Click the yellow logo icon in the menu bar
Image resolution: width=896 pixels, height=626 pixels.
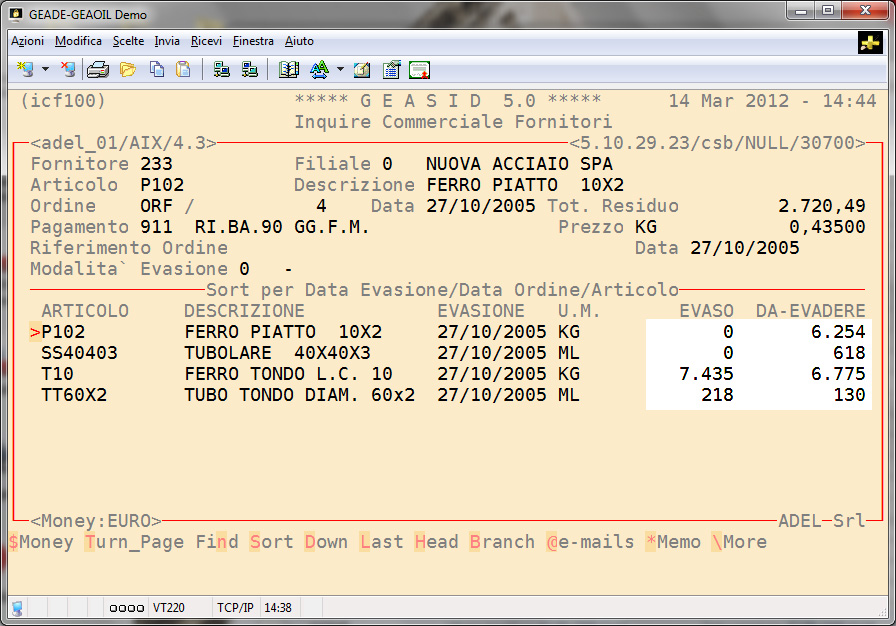(869, 43)
